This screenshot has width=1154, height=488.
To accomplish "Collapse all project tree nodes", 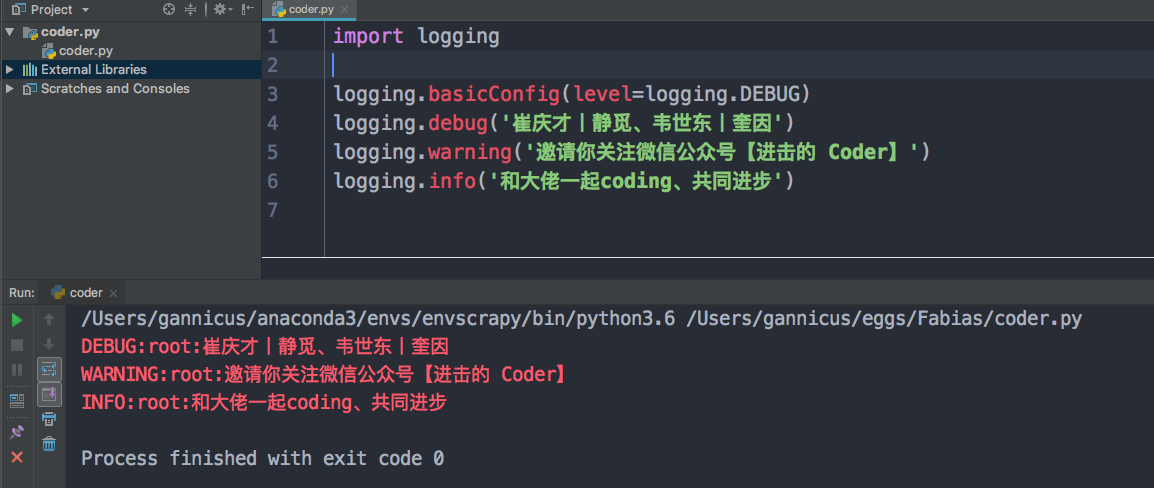I will coord(191,9).
